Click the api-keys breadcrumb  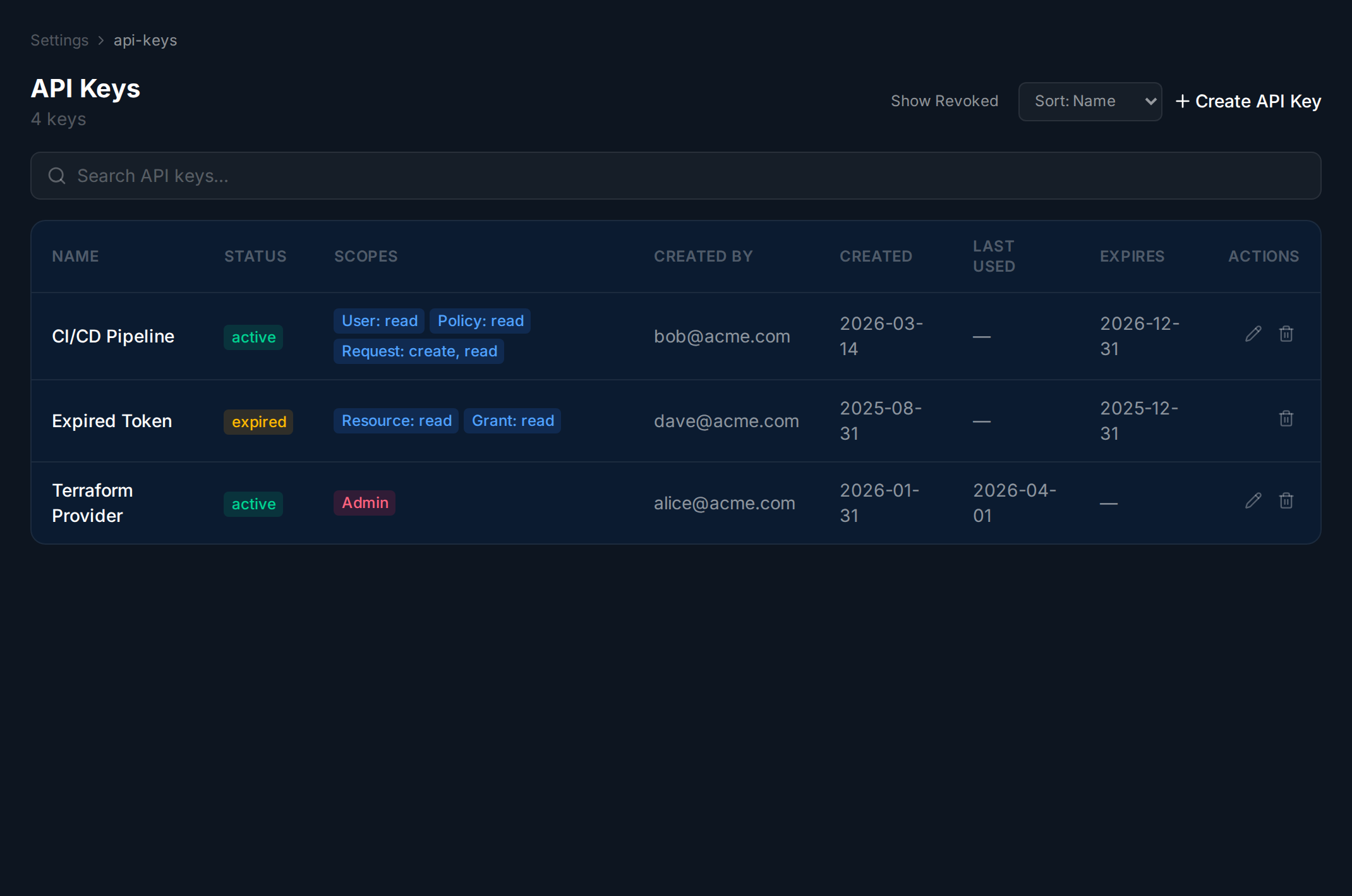tap(145, 40)
